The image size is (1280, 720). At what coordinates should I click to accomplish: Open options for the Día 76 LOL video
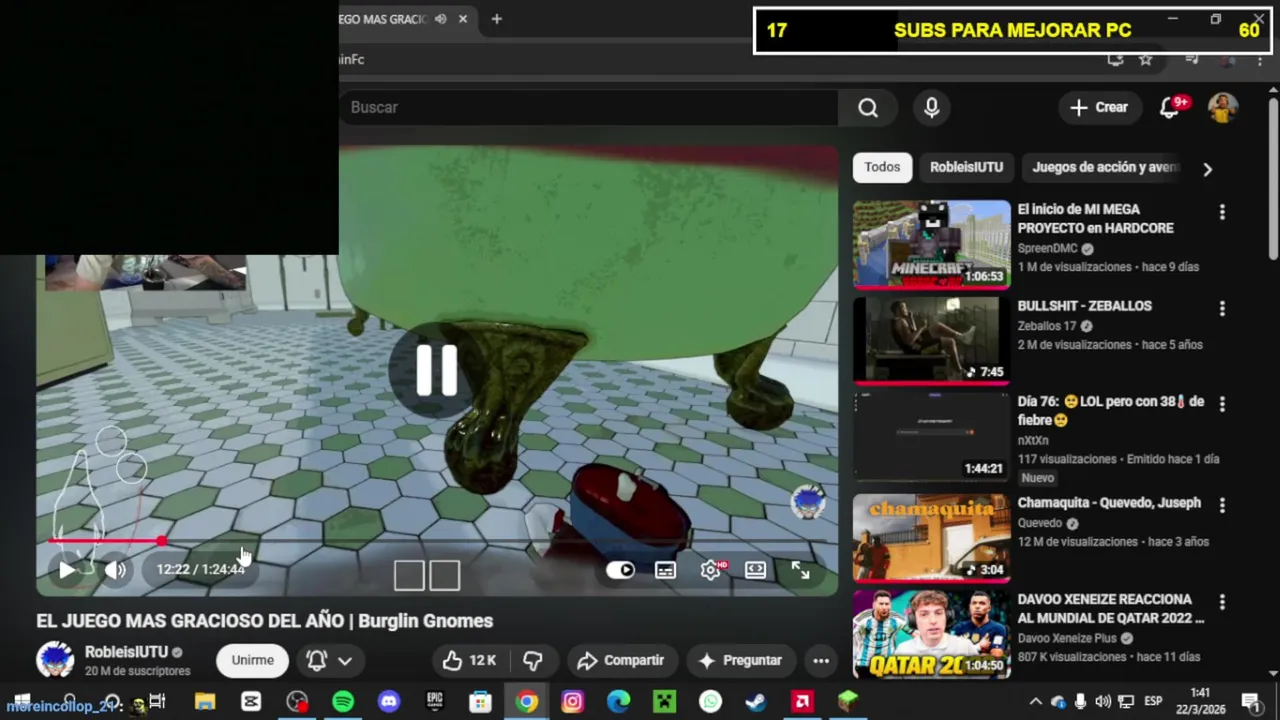click(1222, 404)
